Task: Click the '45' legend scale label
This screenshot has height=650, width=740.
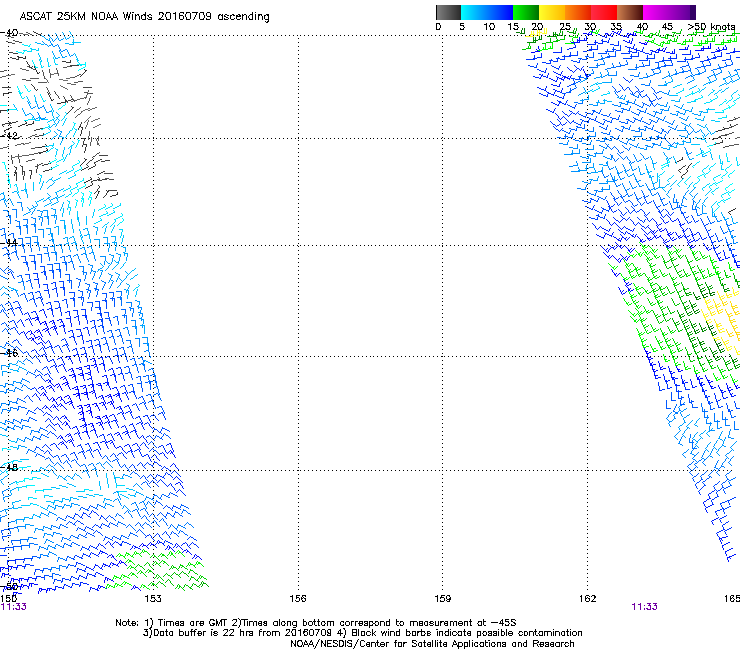Action: (x=667, y=27)
